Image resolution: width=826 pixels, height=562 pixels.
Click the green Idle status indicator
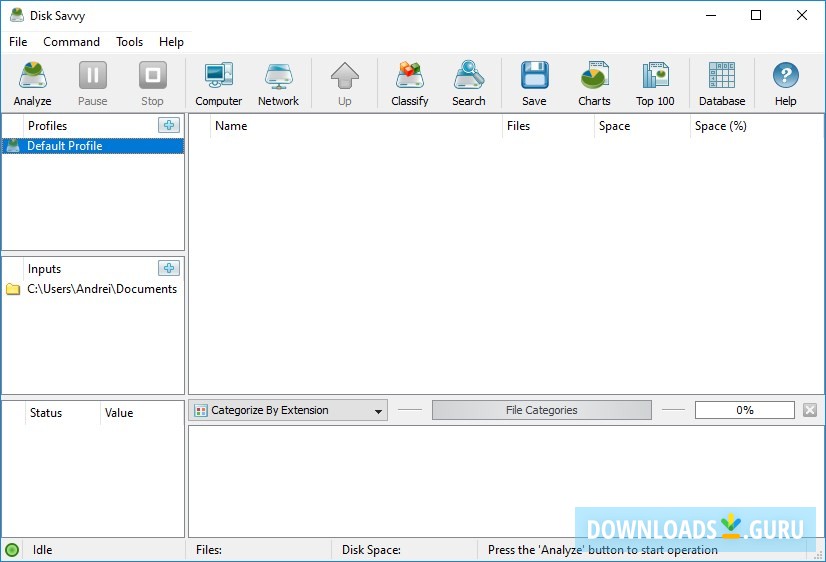click(12, 550)
